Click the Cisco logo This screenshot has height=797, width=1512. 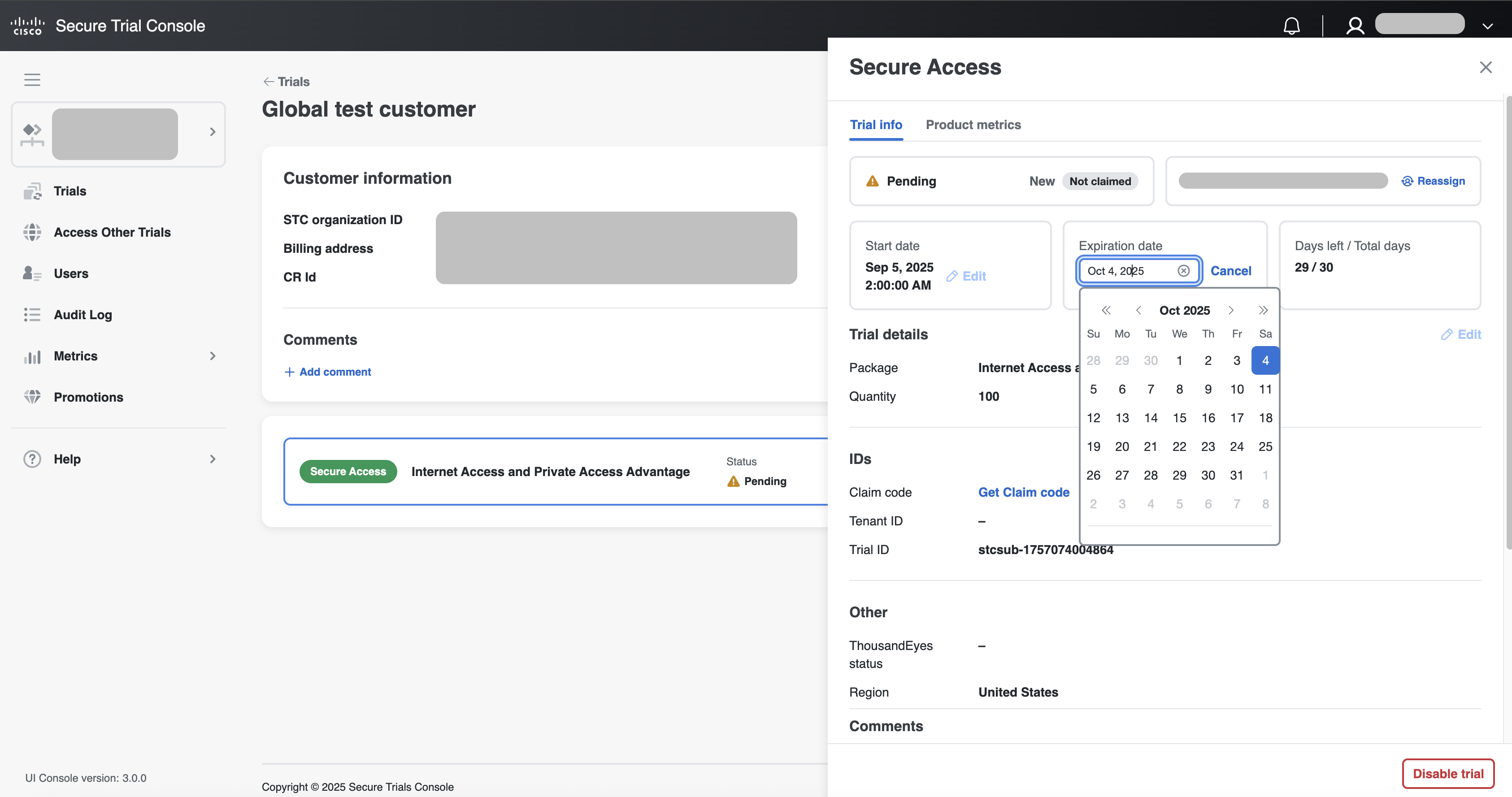click(x=28, y=26)
